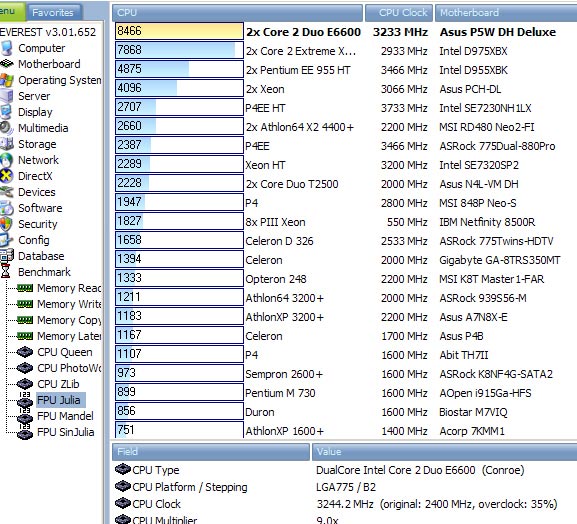Click the Computer icon in the tree
Screen dimensions: 577x524
click(6, 48)
